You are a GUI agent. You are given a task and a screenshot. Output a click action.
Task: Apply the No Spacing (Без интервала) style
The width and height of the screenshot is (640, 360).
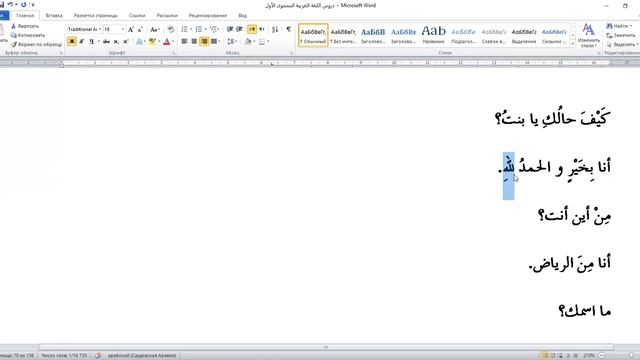point(343,35)
